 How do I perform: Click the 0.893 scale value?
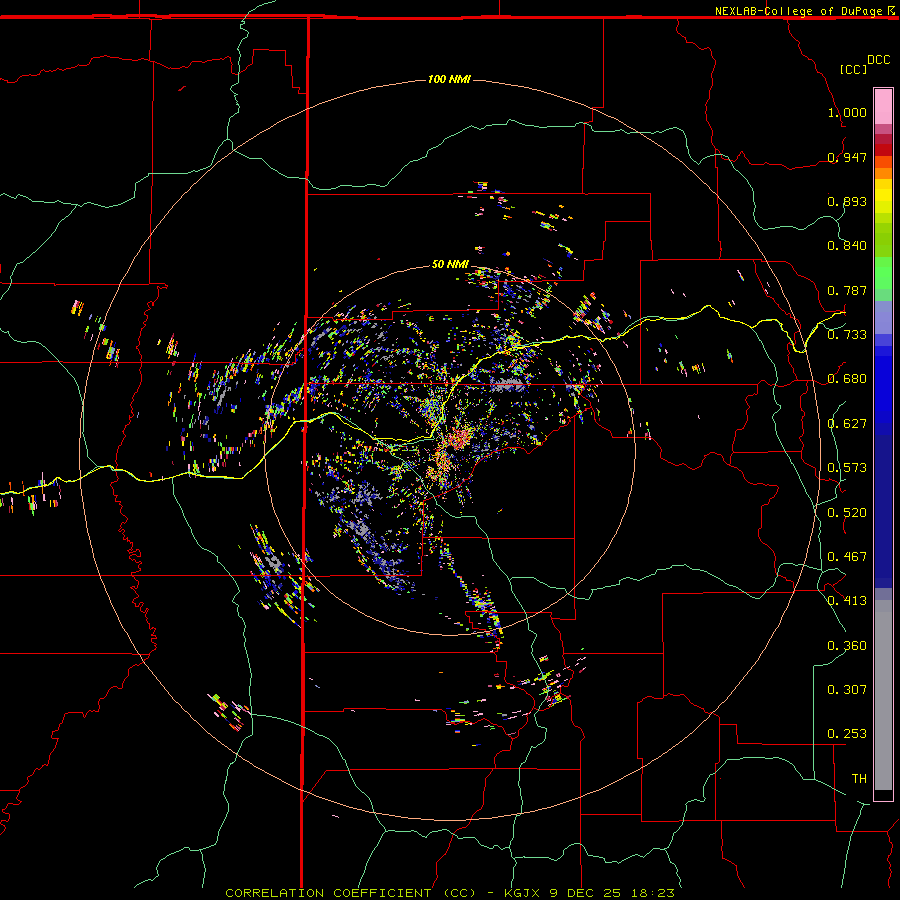click(x=847, y=201)
